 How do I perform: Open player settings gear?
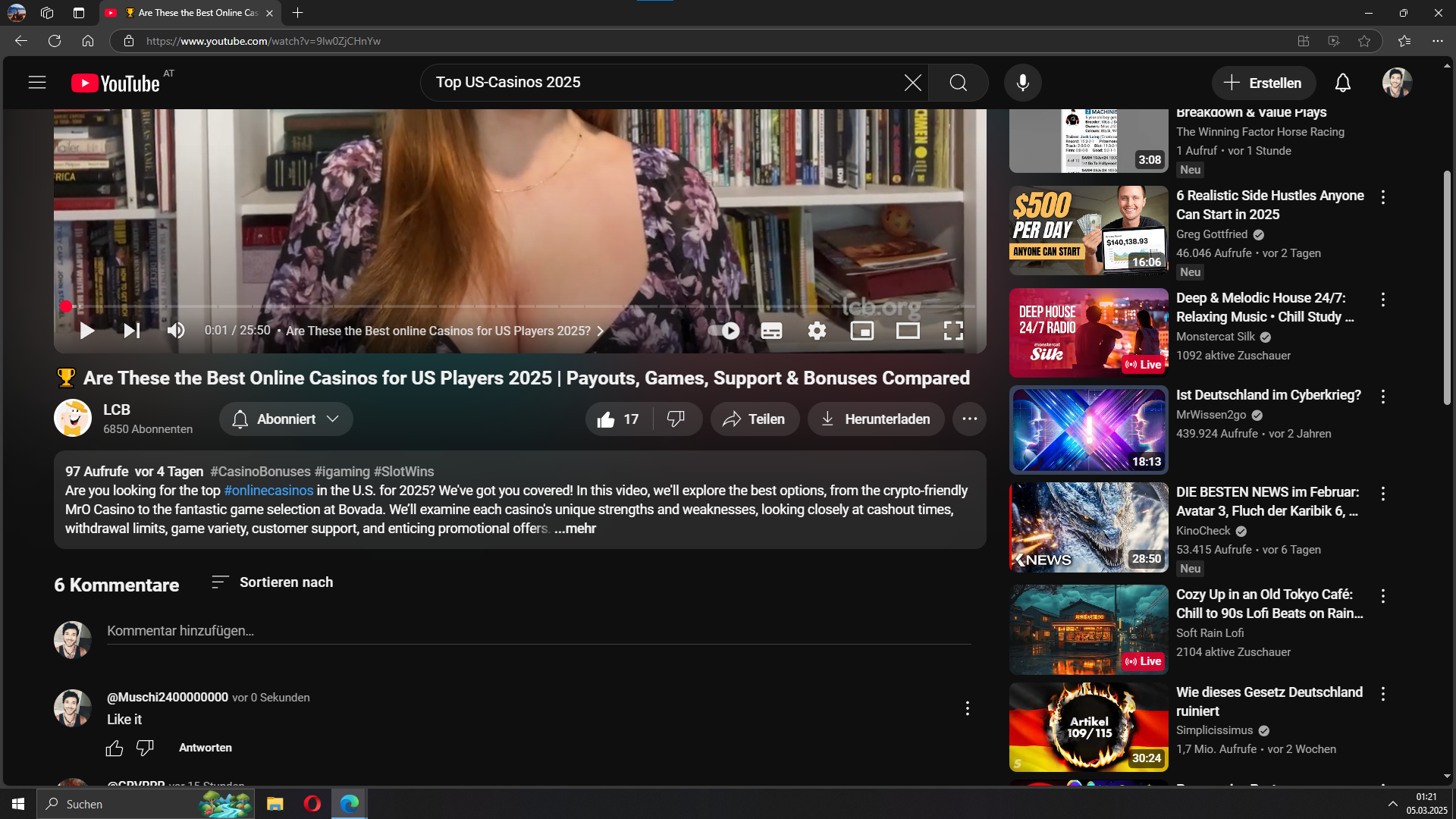point(817,331)
